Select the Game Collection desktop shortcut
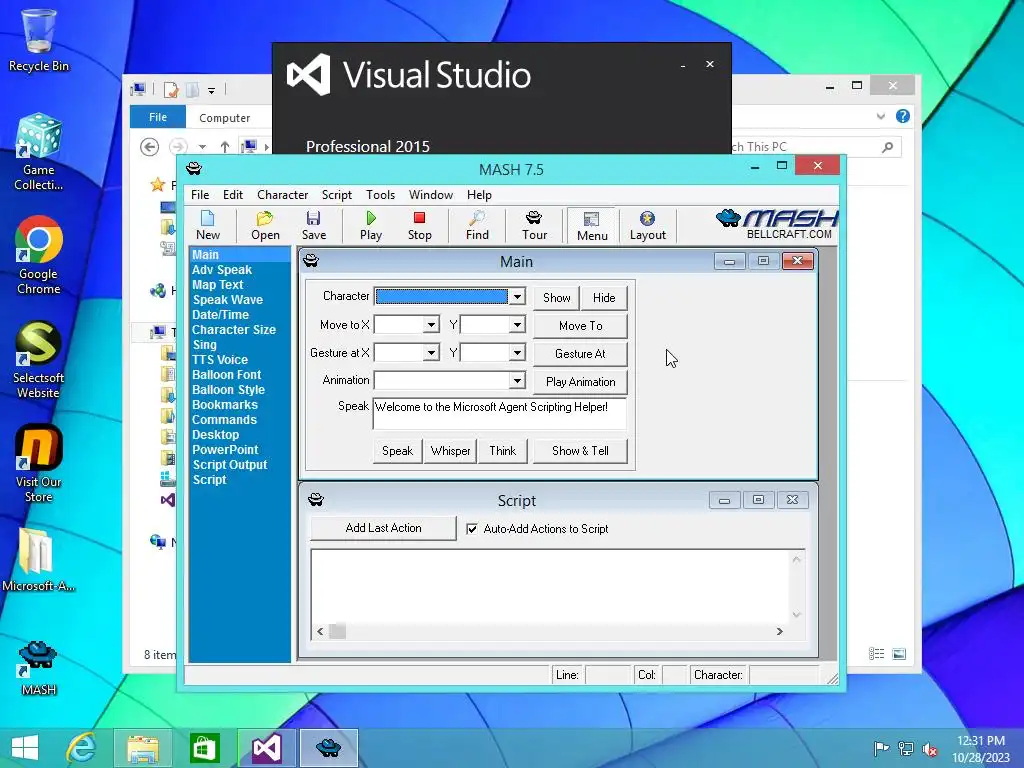 tap(39, 152)
